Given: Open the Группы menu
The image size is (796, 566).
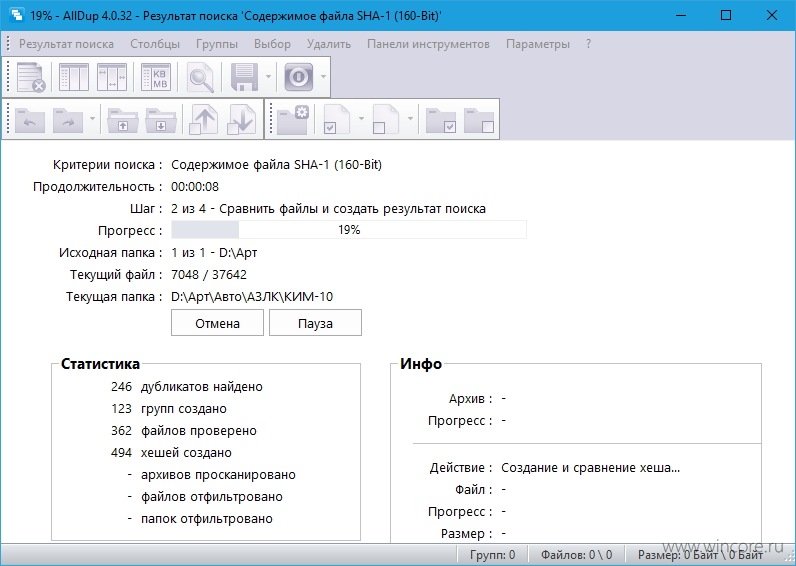Looking at the screenshot, I should [x=217, y=44].
